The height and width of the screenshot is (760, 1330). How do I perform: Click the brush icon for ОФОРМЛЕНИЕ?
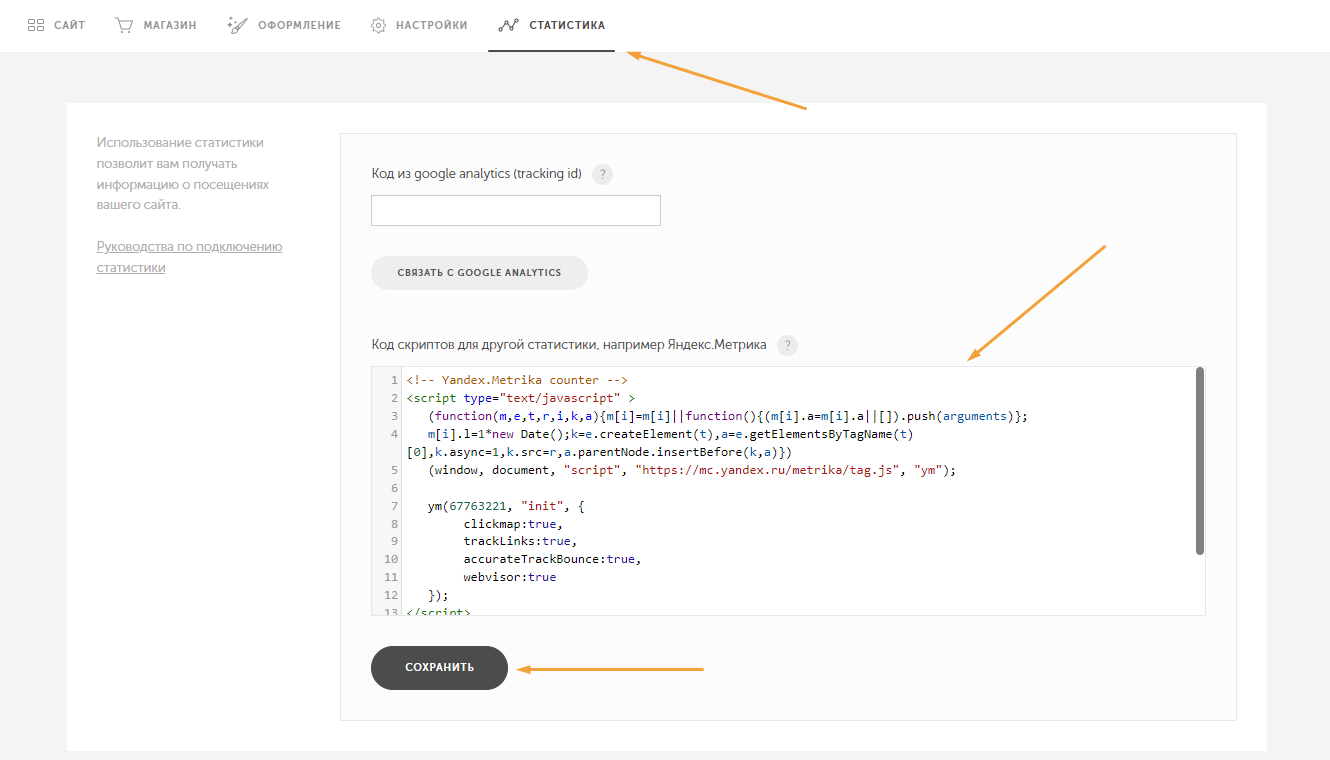click(x=237, y=25)
